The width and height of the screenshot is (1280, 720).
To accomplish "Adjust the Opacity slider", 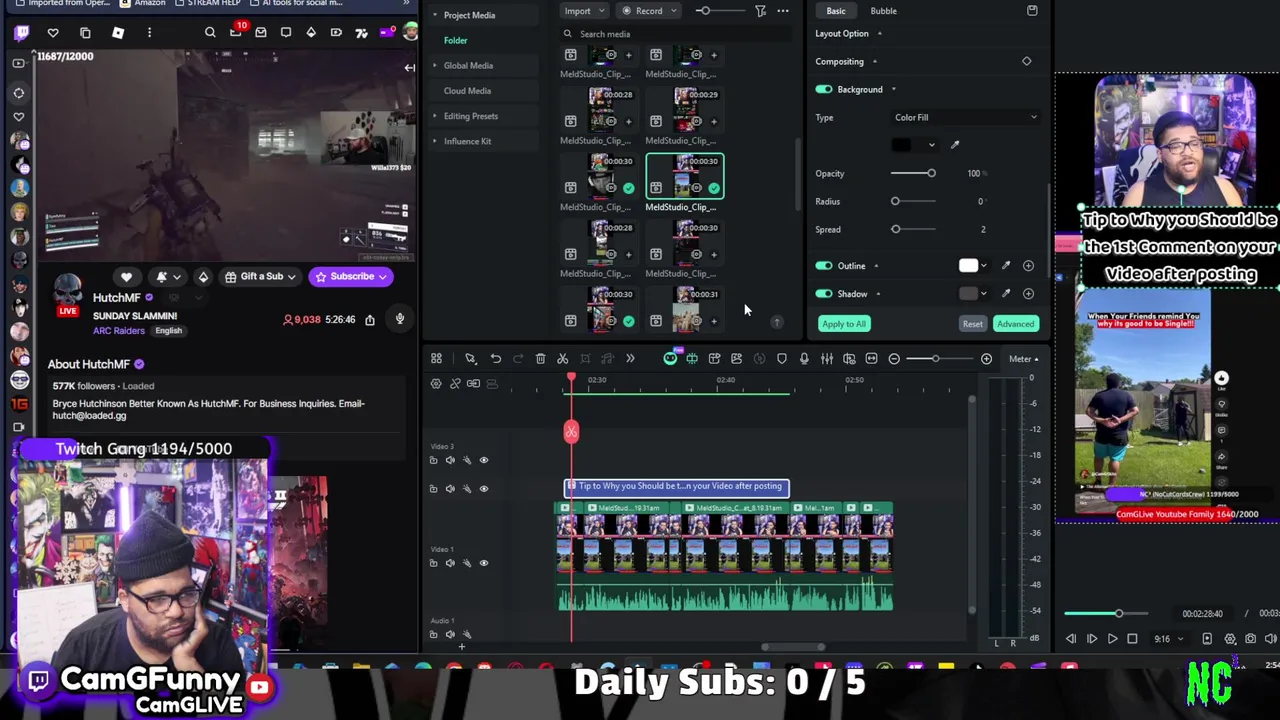I will click(x=914, y=174).
